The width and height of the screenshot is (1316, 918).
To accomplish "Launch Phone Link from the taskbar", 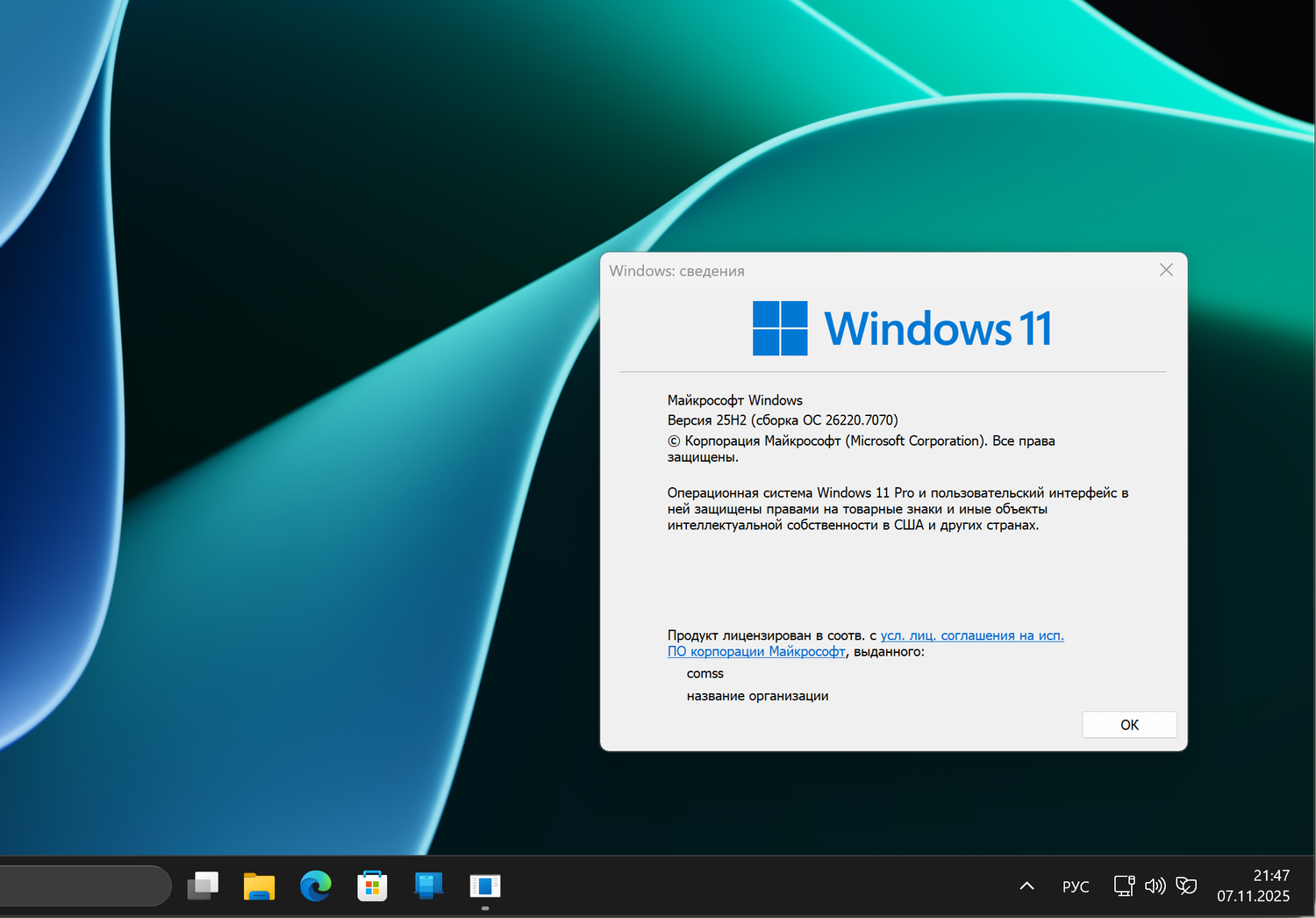I will point(428,886).
